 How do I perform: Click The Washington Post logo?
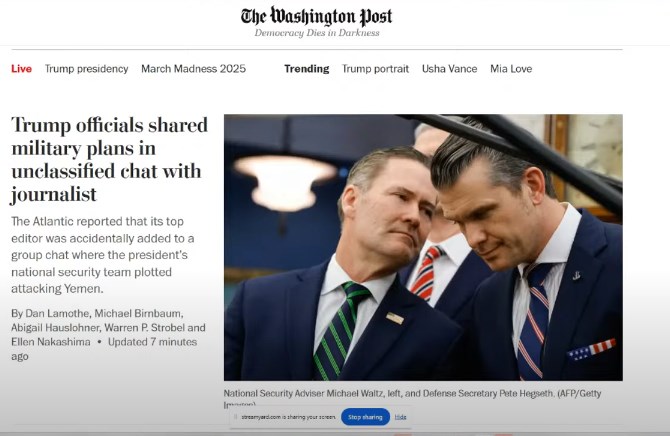pos(316,16)
